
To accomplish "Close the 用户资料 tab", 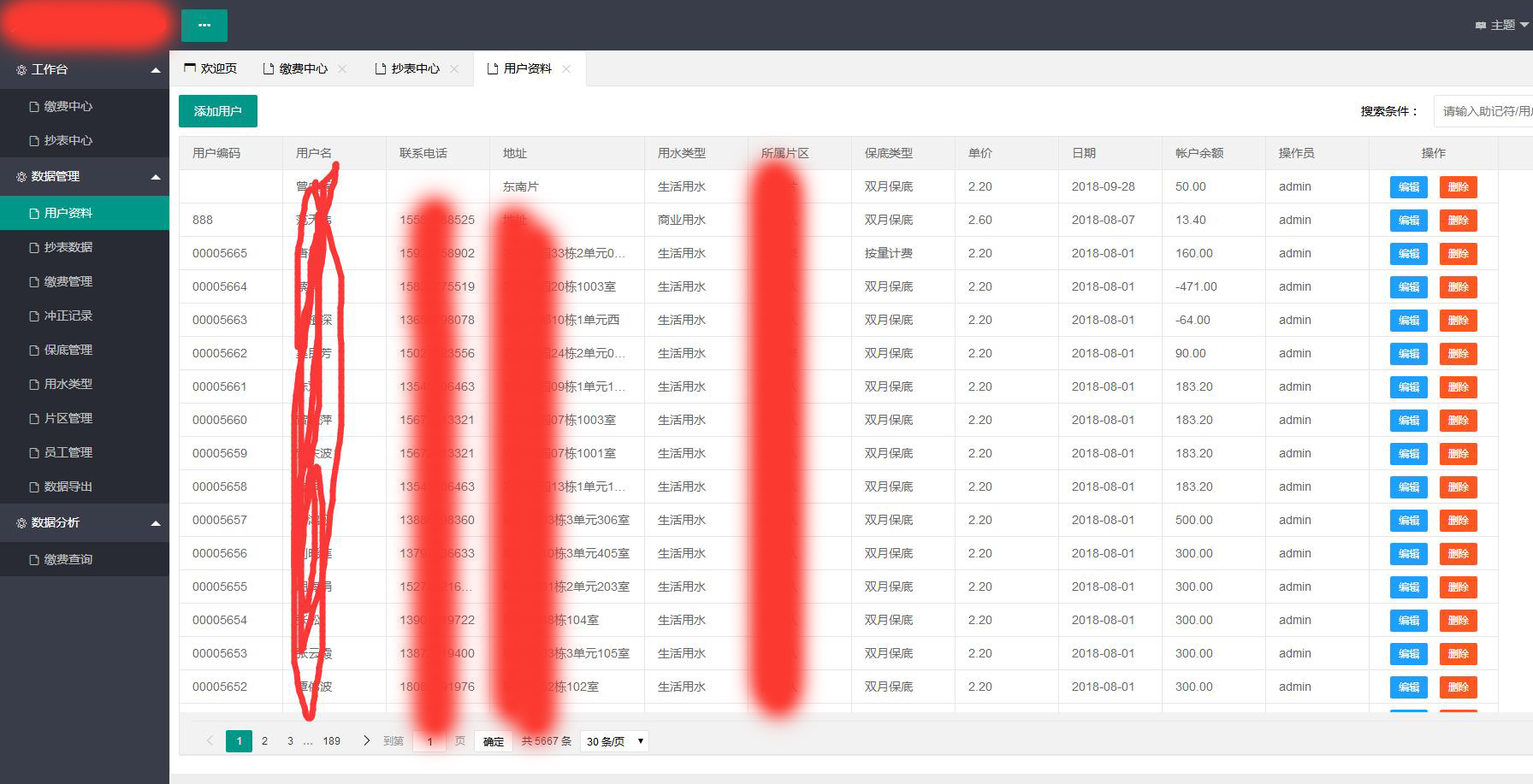I will tap(565, 69).
